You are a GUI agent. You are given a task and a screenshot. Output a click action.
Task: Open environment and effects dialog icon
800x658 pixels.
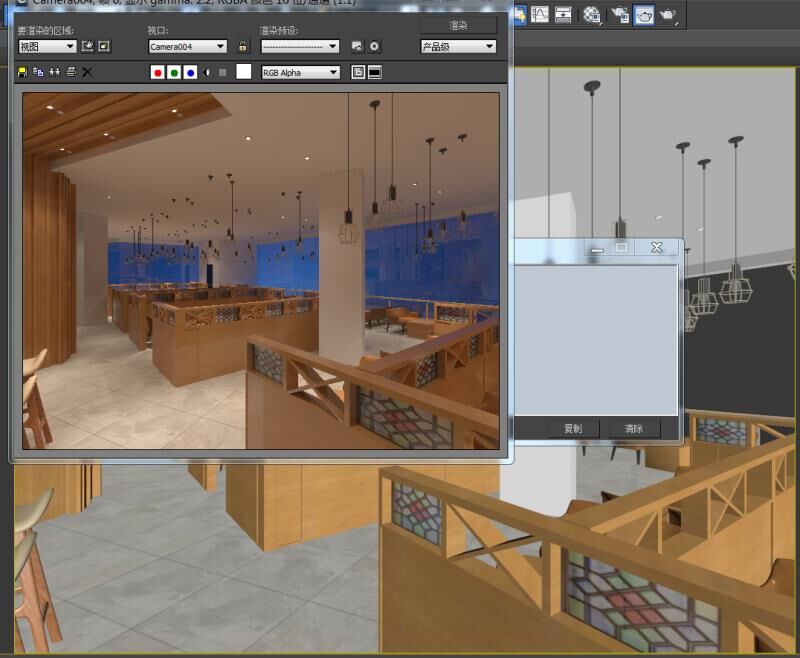click(374, 46)
